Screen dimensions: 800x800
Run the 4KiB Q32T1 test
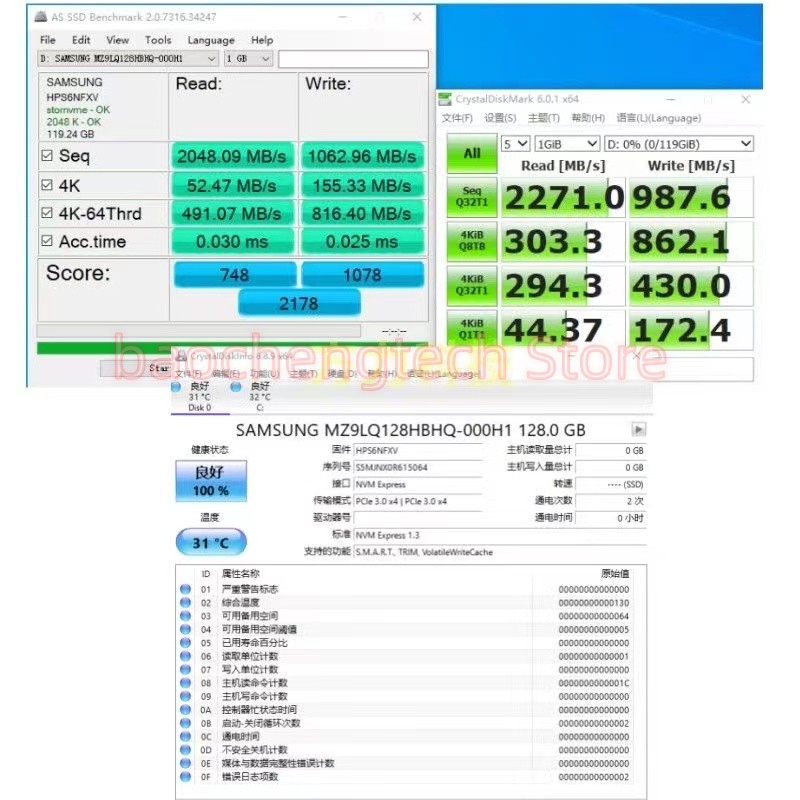pyautogui.click(x=472, y=285)
